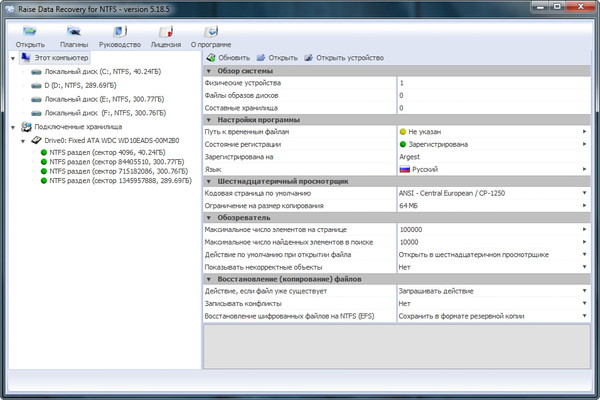This screenshot has height=400, width=600.
Task: Click the Russian flag icon in Язык row
Action: coord(404,169)
